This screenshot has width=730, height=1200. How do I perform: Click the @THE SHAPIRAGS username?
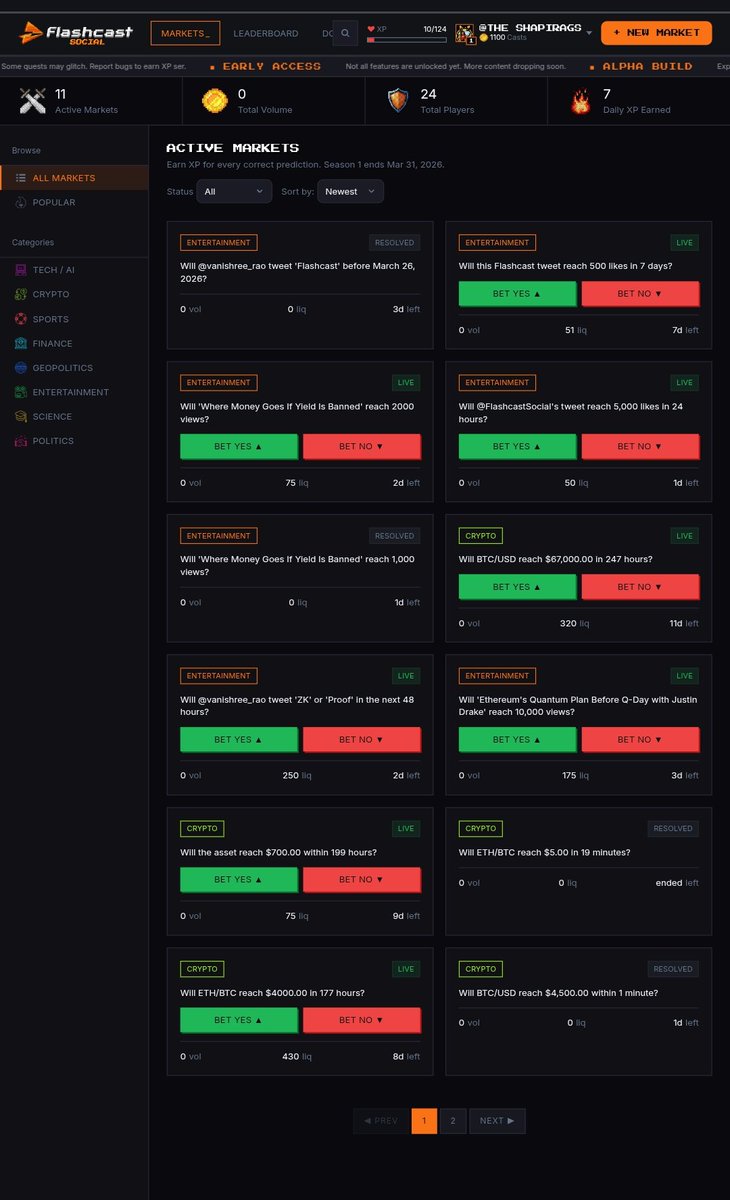[x=530, y=28]
